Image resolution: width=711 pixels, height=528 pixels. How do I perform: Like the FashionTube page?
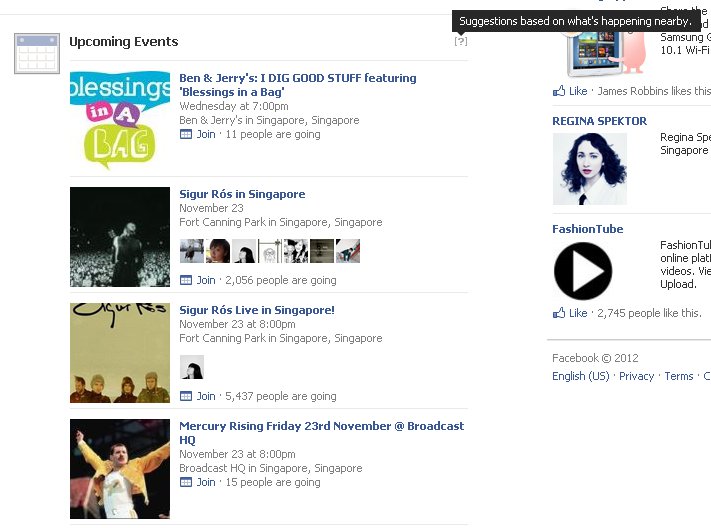578,313
